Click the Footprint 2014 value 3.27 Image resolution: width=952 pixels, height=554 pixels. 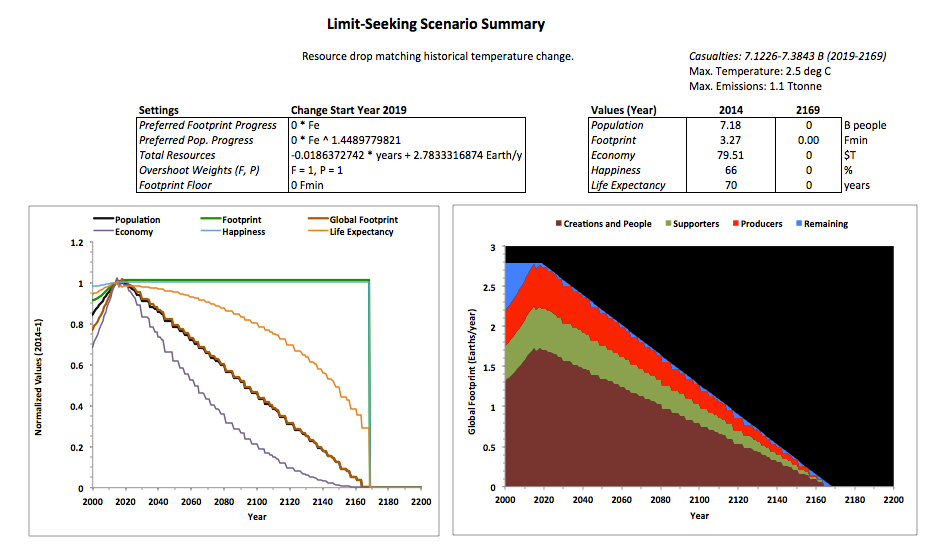point(731,140)
